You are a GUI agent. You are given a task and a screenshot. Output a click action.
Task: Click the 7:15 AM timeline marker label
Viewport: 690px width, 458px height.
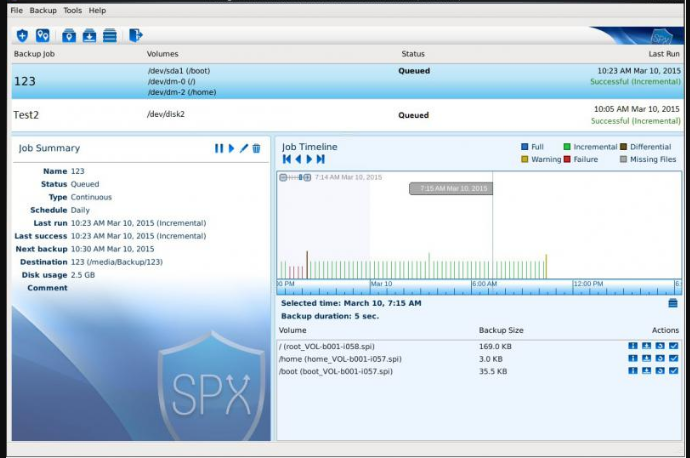453,188
